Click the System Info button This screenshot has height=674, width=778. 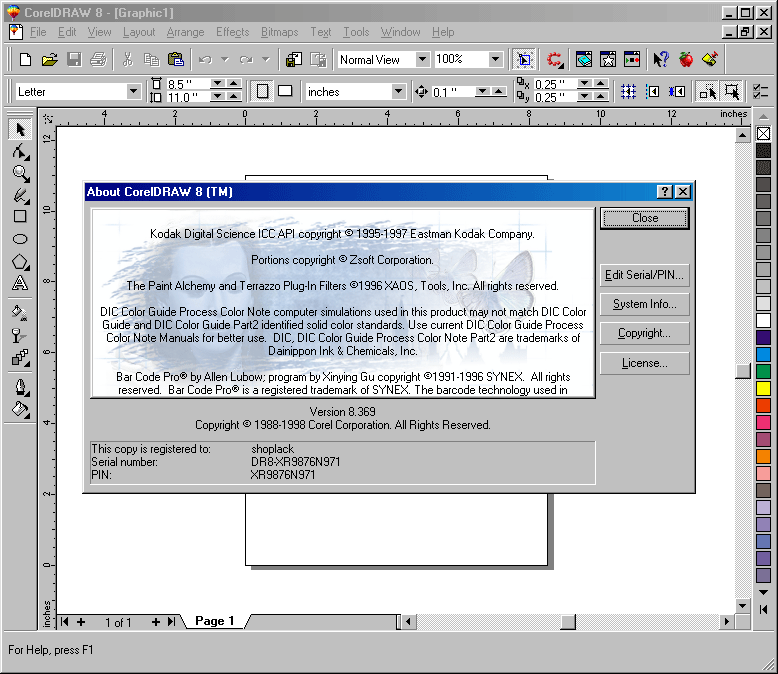pos(645,304)
